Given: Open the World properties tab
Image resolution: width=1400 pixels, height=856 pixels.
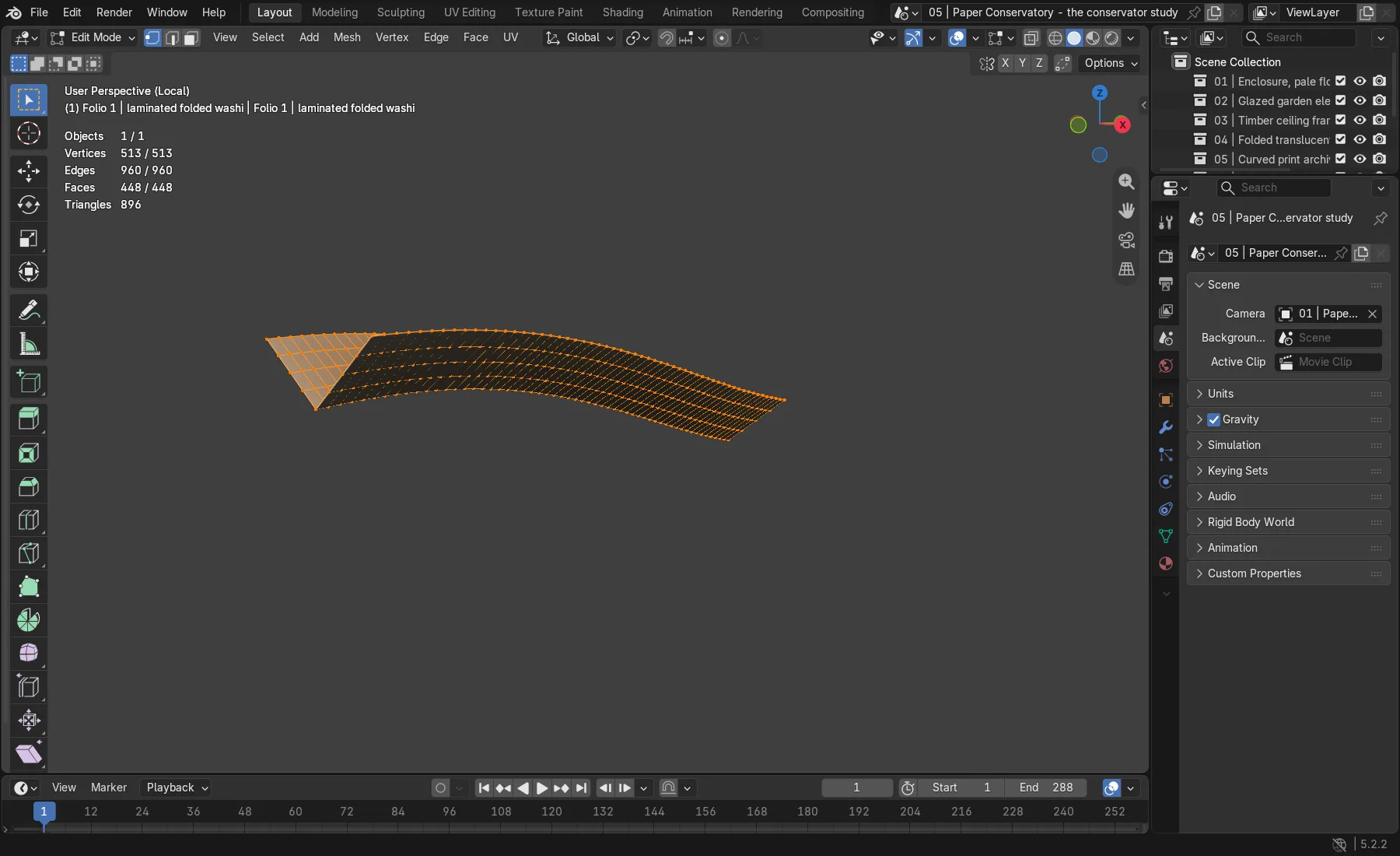Looking at the screenshot, I should [x=1165, y=366].
